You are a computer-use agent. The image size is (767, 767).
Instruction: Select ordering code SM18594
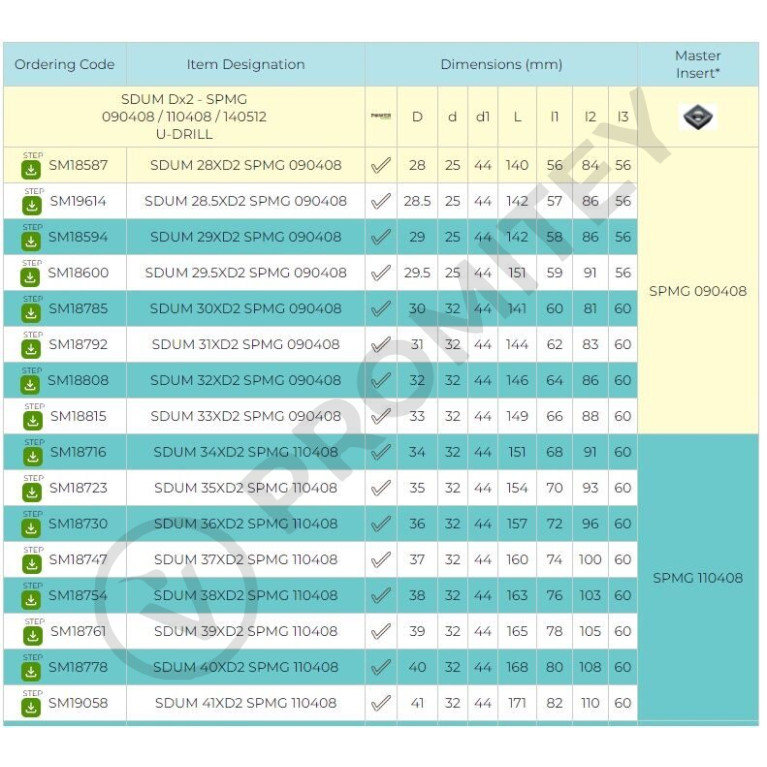click(78, 237)
